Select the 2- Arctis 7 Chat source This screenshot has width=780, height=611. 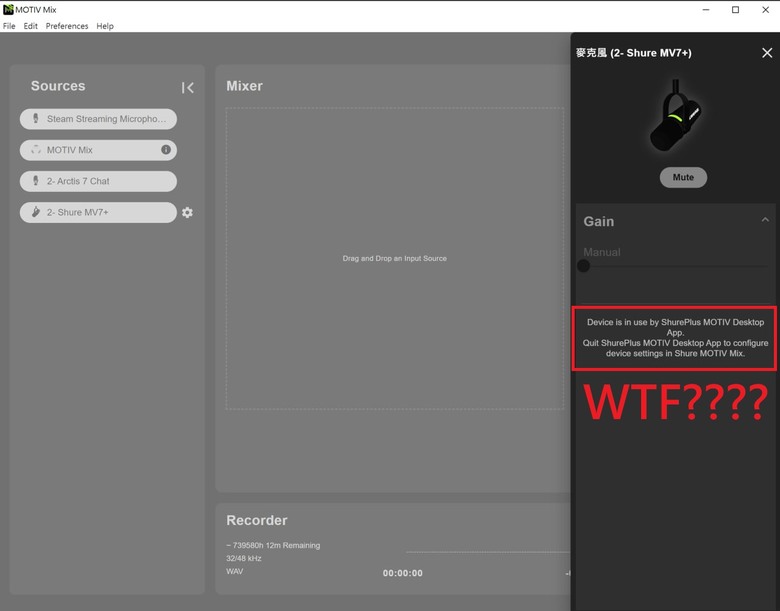tap(98, 181)
